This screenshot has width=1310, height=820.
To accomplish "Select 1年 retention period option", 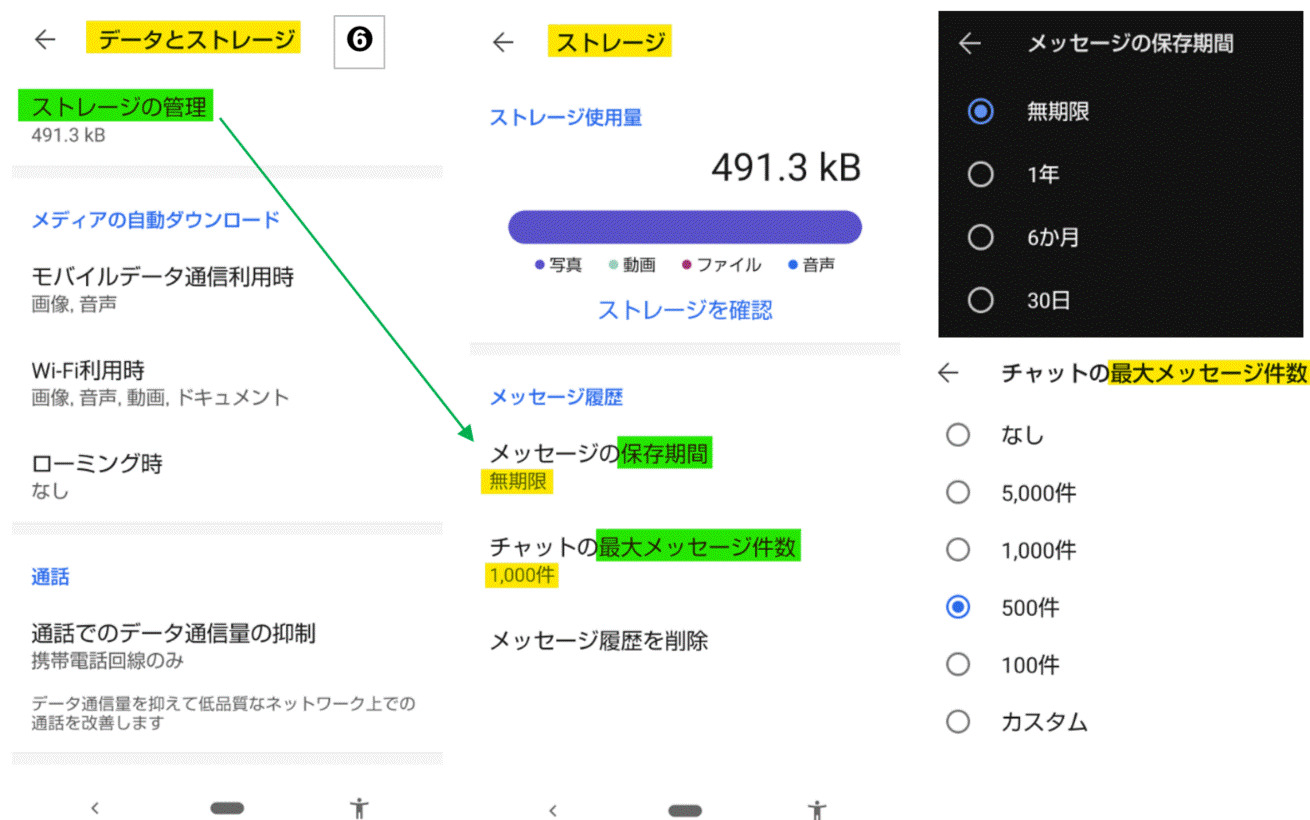I will [981, 175].
